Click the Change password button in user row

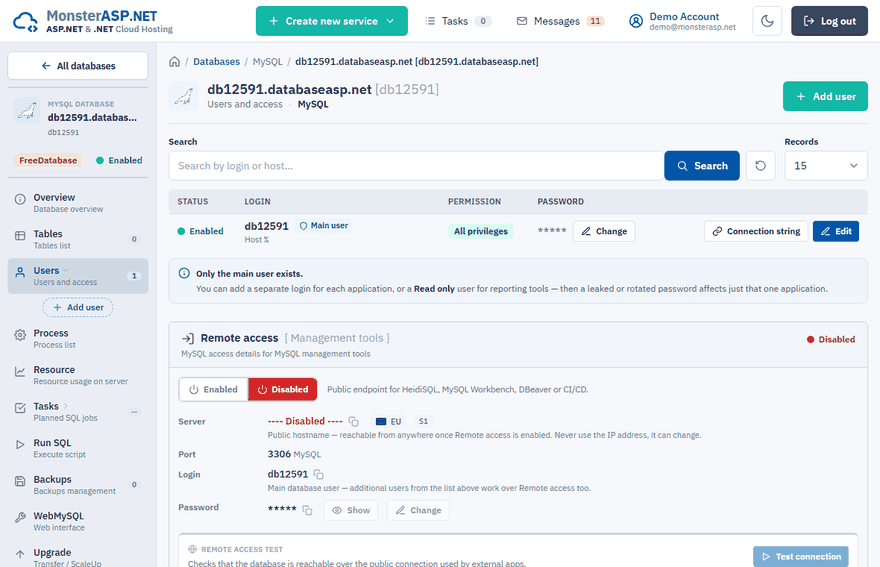click(604, 231)
